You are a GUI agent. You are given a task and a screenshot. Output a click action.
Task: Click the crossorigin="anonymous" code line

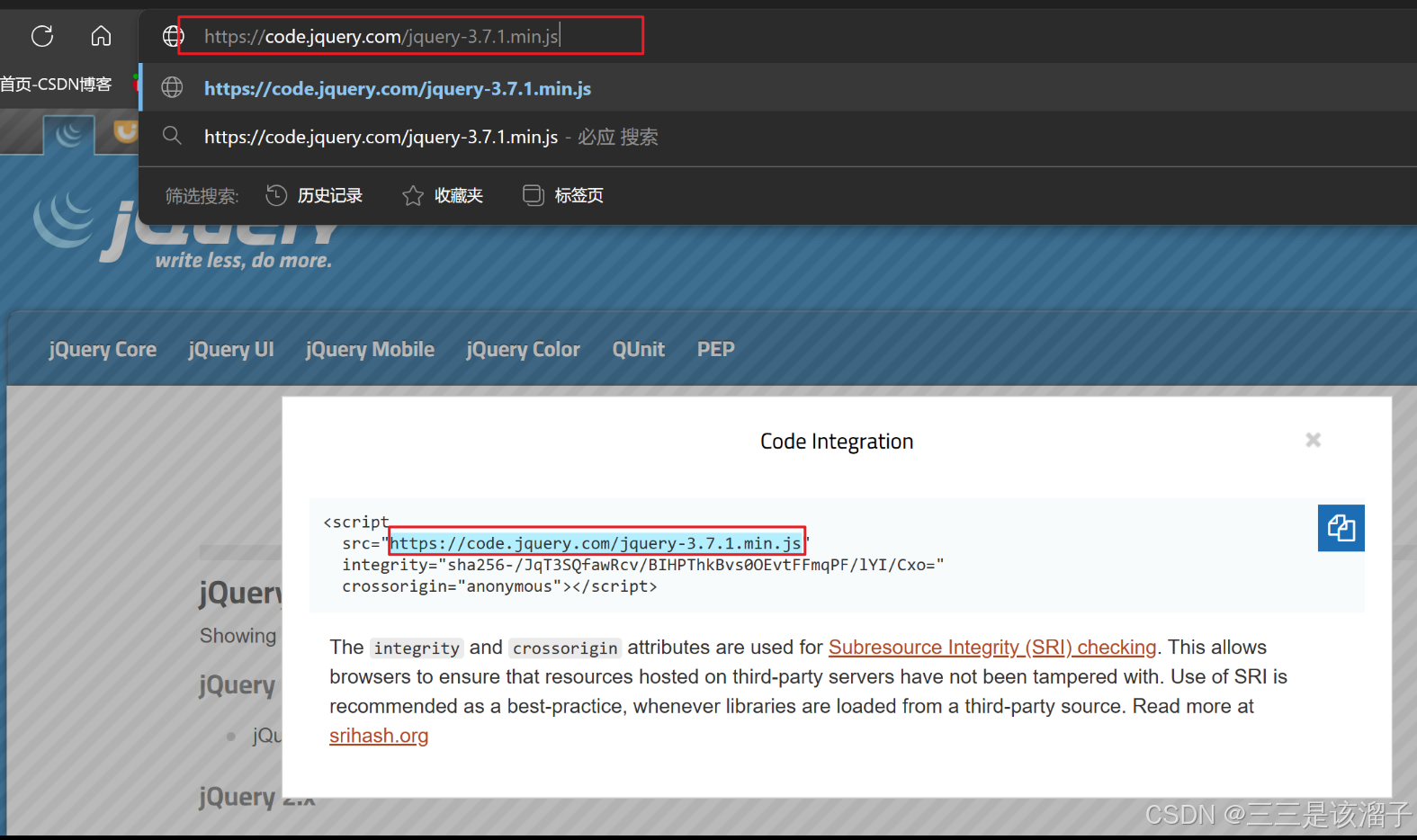[x=499, y=586]
